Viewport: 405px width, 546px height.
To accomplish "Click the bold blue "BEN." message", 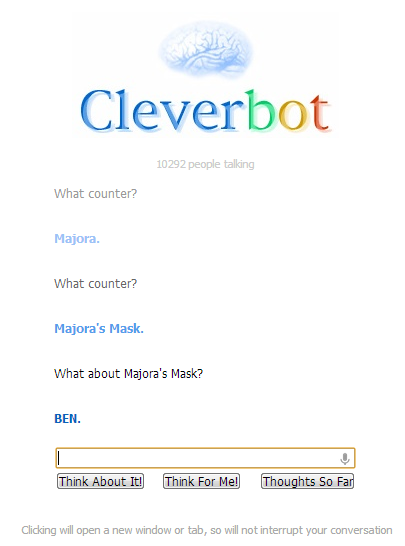I will [x=67, y=419].
